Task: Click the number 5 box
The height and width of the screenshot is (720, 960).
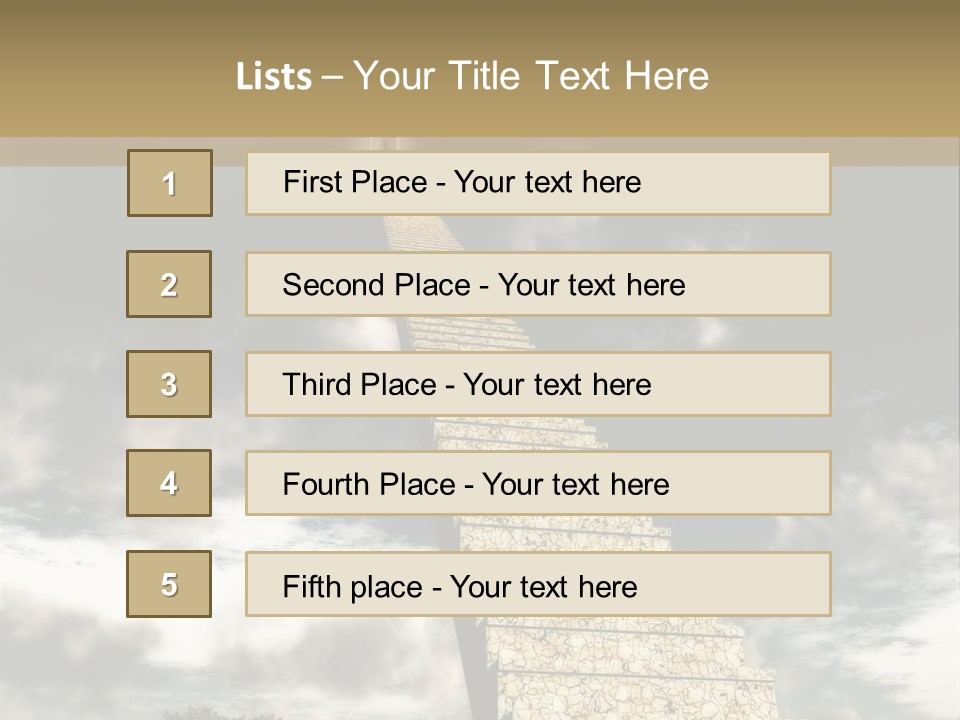Action: 169,584
